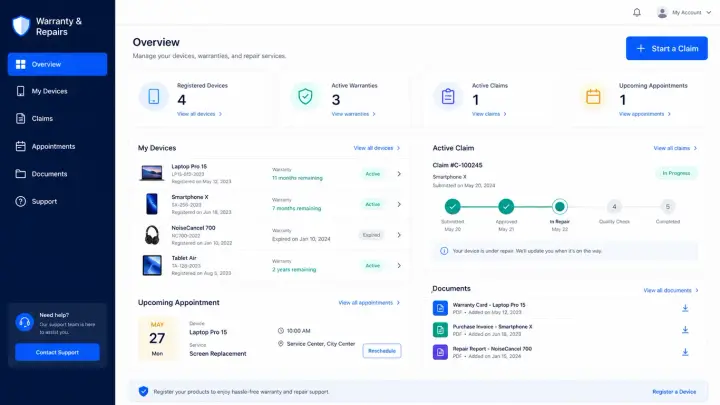
Task: Click the text 'Expired on Jan 10, 2024'
Action: click(x=301, y=239)
